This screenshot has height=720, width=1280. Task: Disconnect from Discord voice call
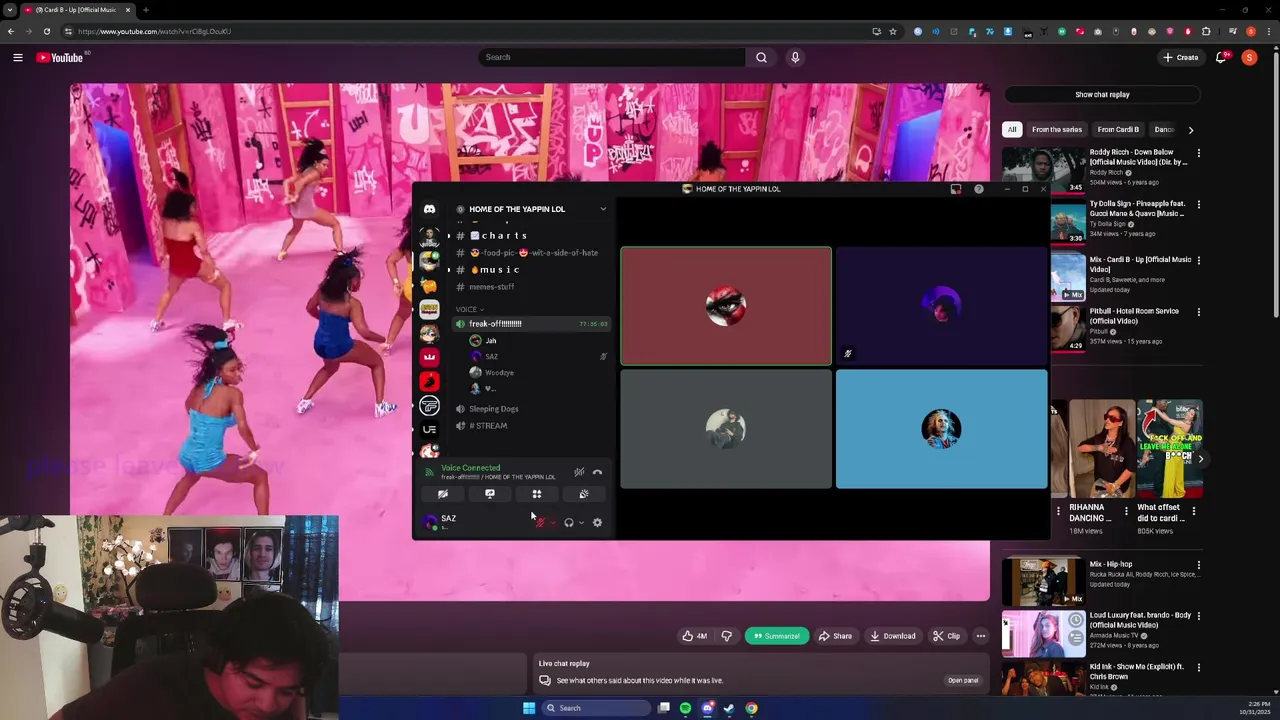[597, 472]
